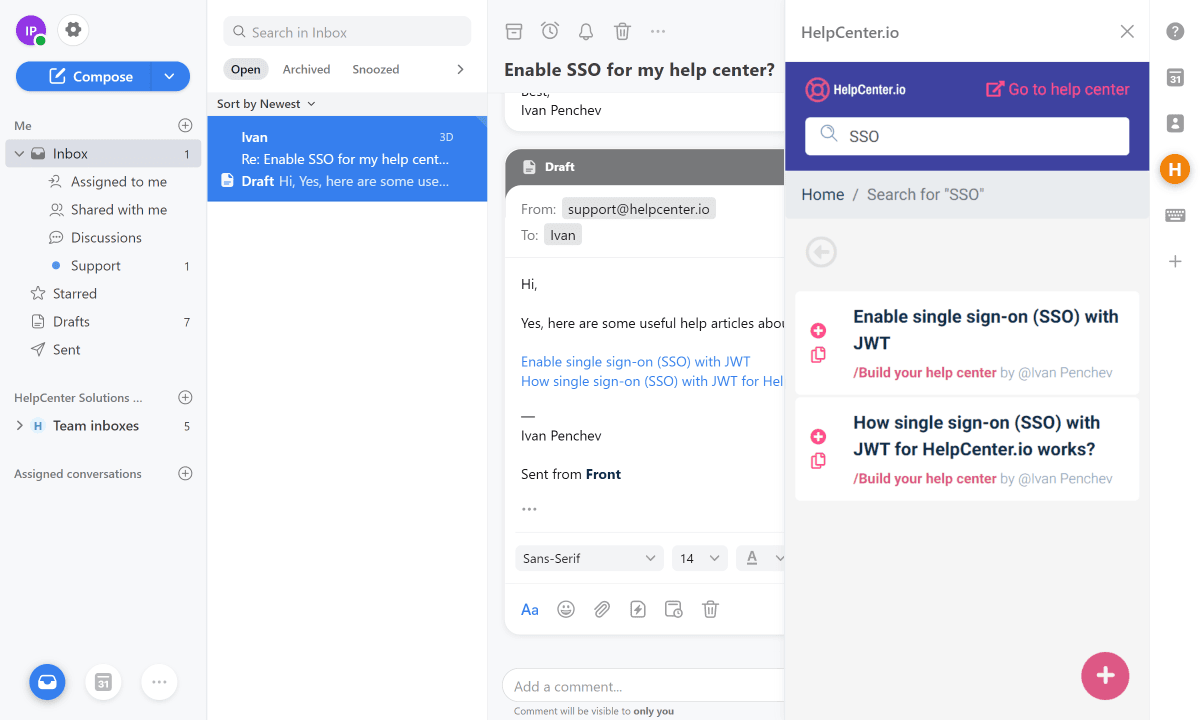This screenshot has width=1200, height=720.
Task: Insert How single sign-on article with plus
Action: (818, 437)
